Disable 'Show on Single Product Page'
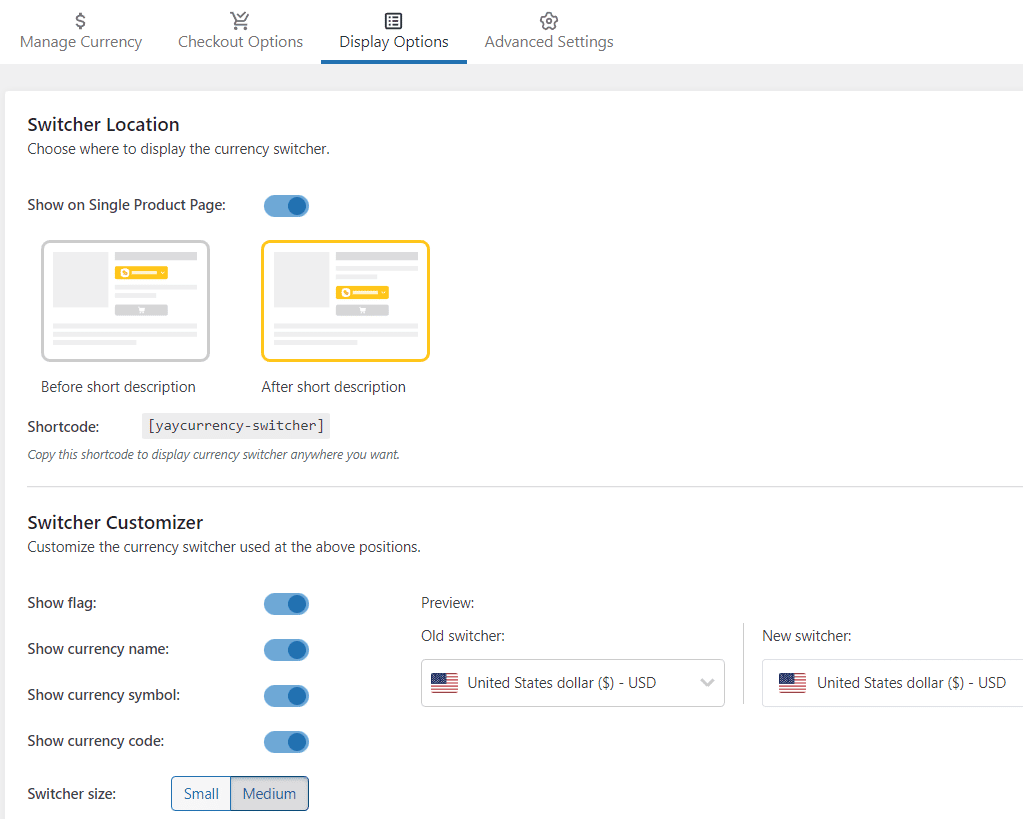This screenshot has height=819, width=1023. click(286, 205)
